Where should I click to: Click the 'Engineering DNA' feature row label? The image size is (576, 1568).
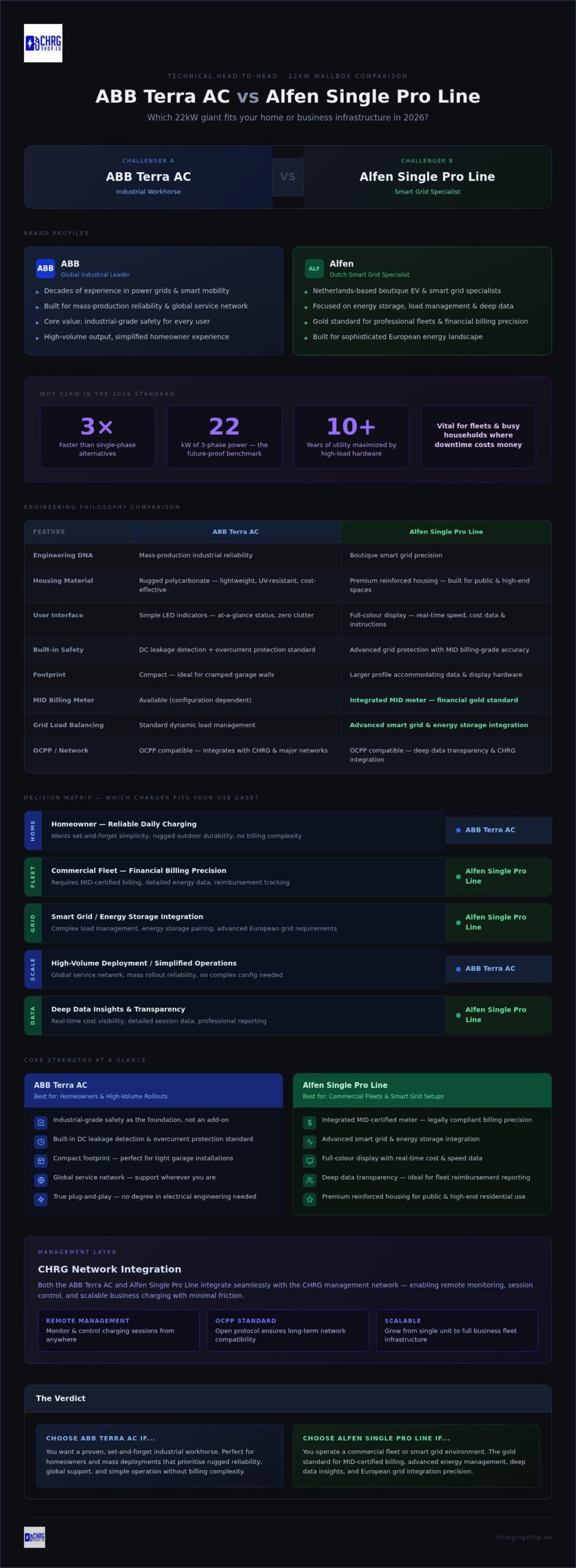click(63, 556)
